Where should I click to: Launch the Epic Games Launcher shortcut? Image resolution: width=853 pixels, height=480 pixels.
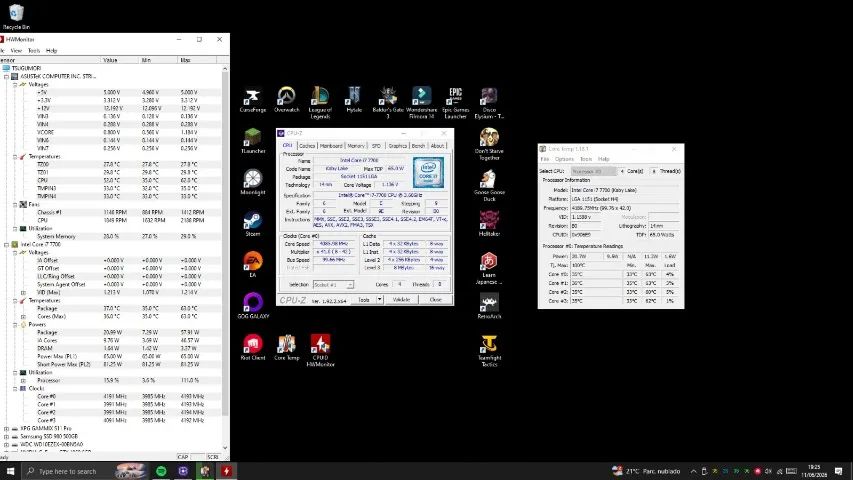pos(455,103)
